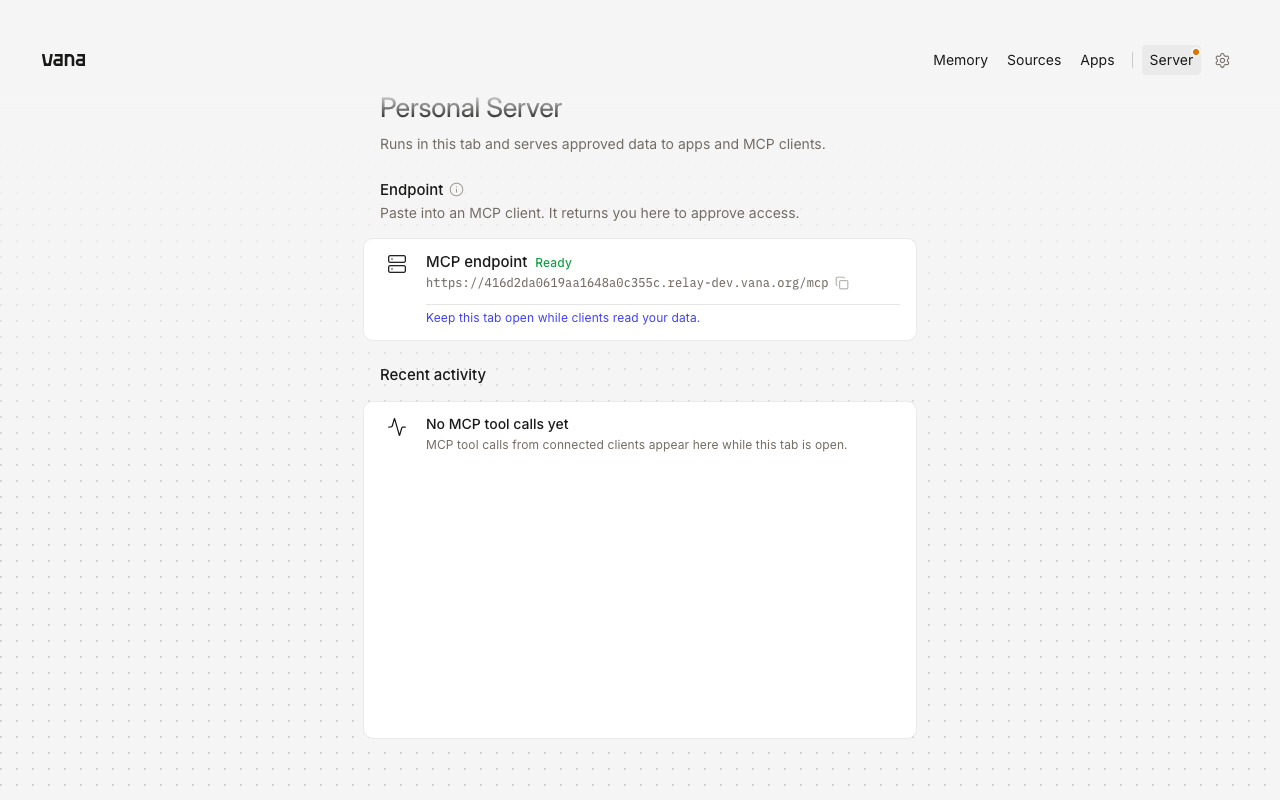Click the 'Paste into an MCP client' description

589,213
